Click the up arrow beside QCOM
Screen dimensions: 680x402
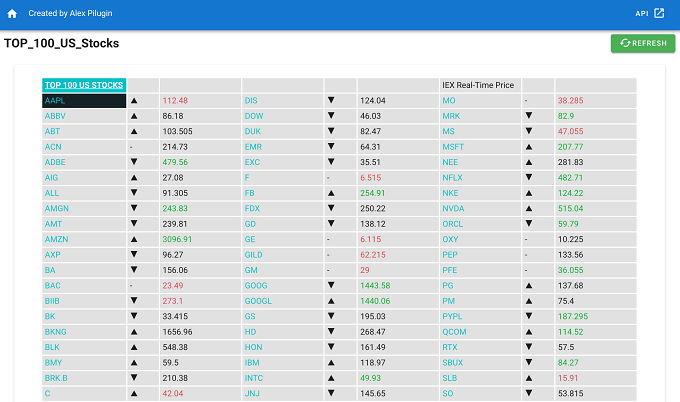pyautogui.click(x=529, y=332)
